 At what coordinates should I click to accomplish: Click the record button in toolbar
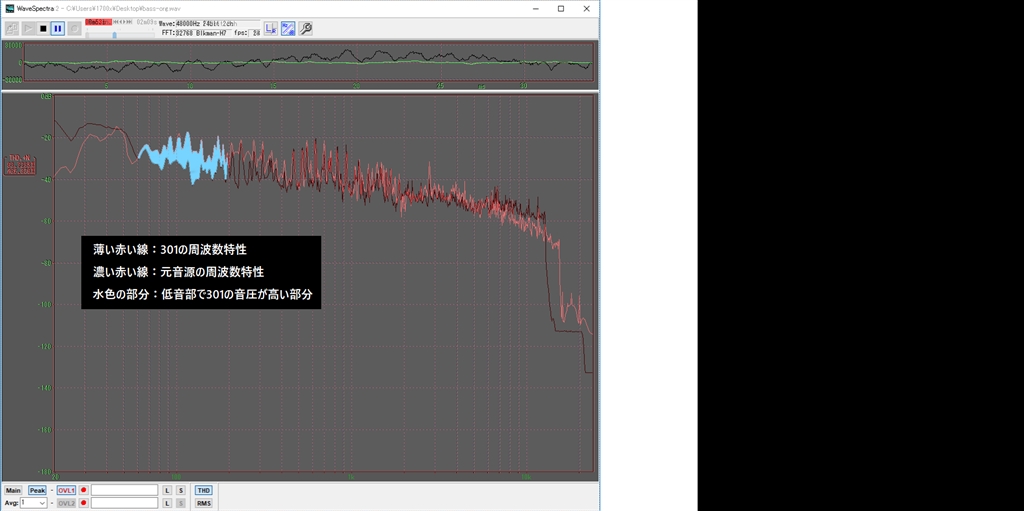click(x=74, y=28)
